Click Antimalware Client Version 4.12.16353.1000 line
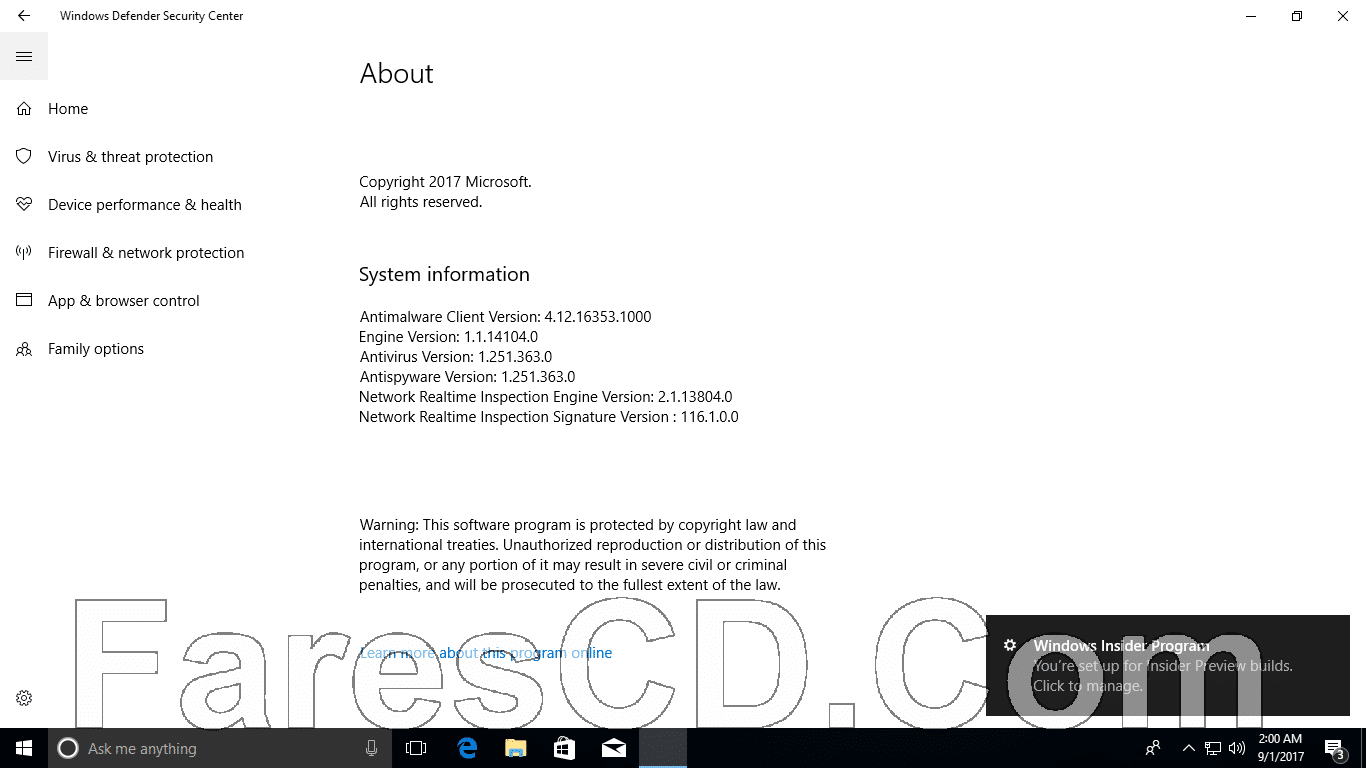The width and height of the screenshot is (1366, 768). [x=505, y=317]
